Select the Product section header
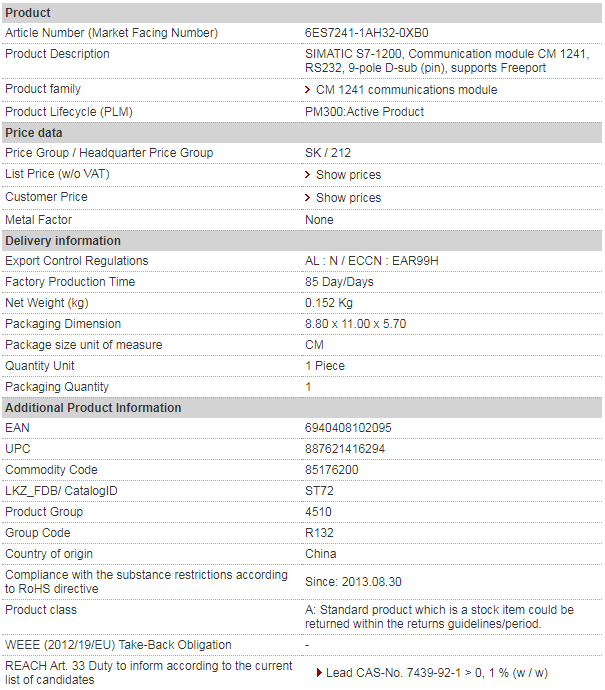 point(302,13)
